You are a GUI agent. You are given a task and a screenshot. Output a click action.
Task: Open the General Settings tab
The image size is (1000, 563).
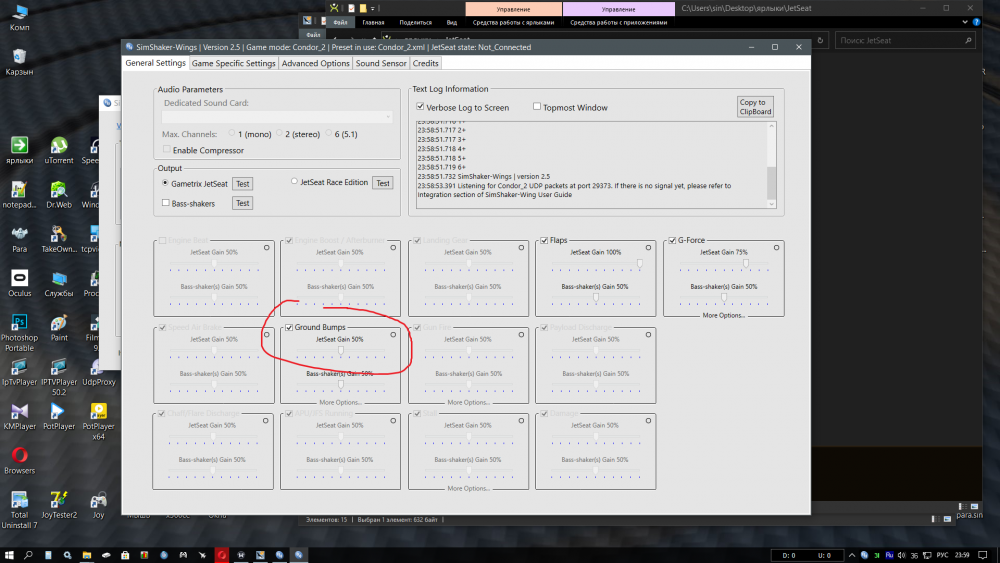(155, 63)
